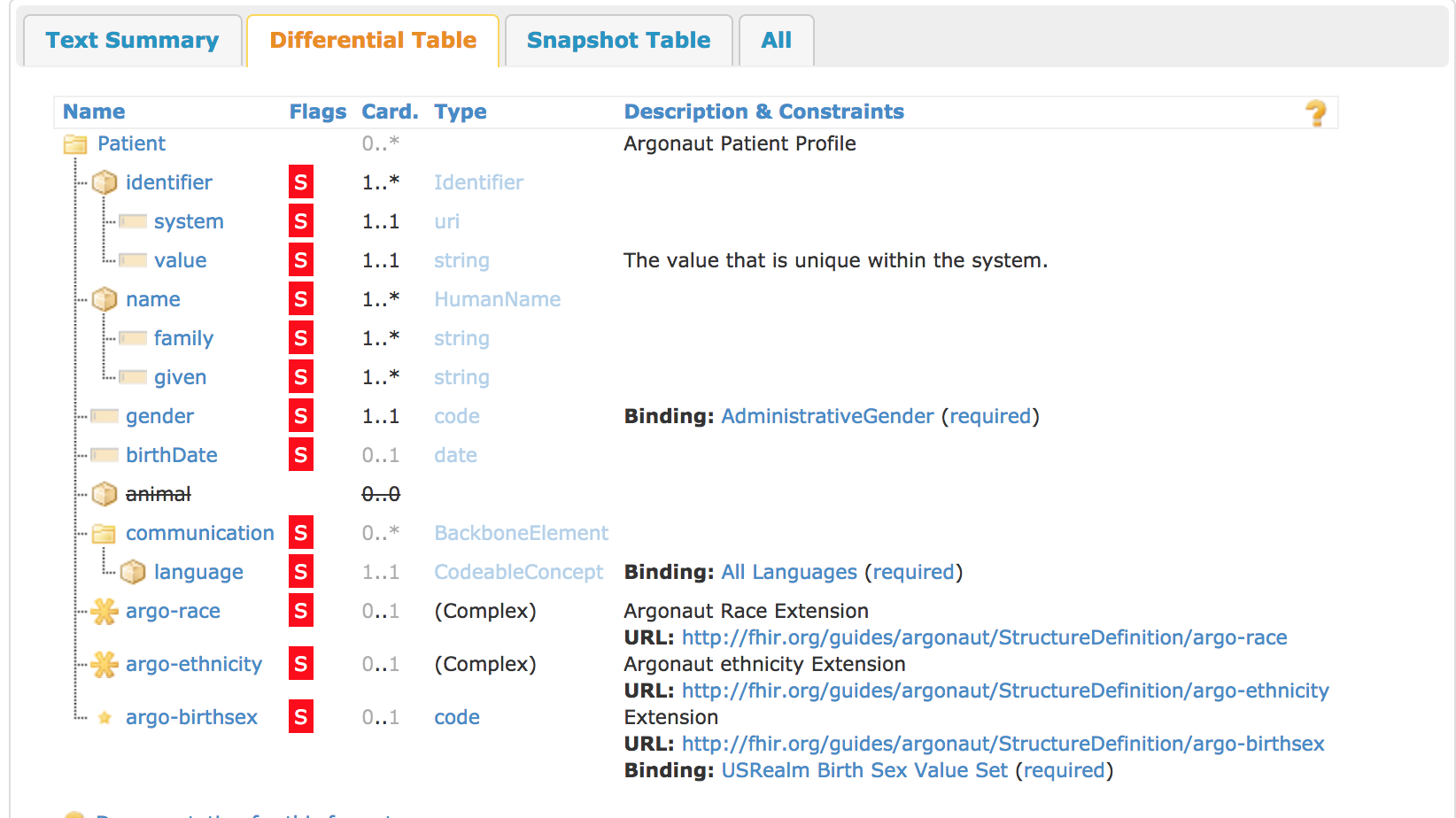
Task: Click the S flag on gender row
Action: pyautogui.click(x=301, y=416)
